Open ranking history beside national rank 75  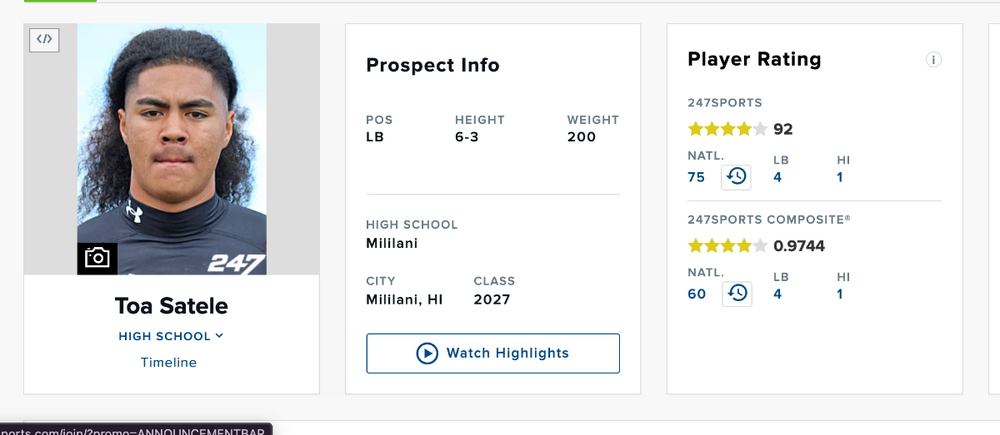736,177
